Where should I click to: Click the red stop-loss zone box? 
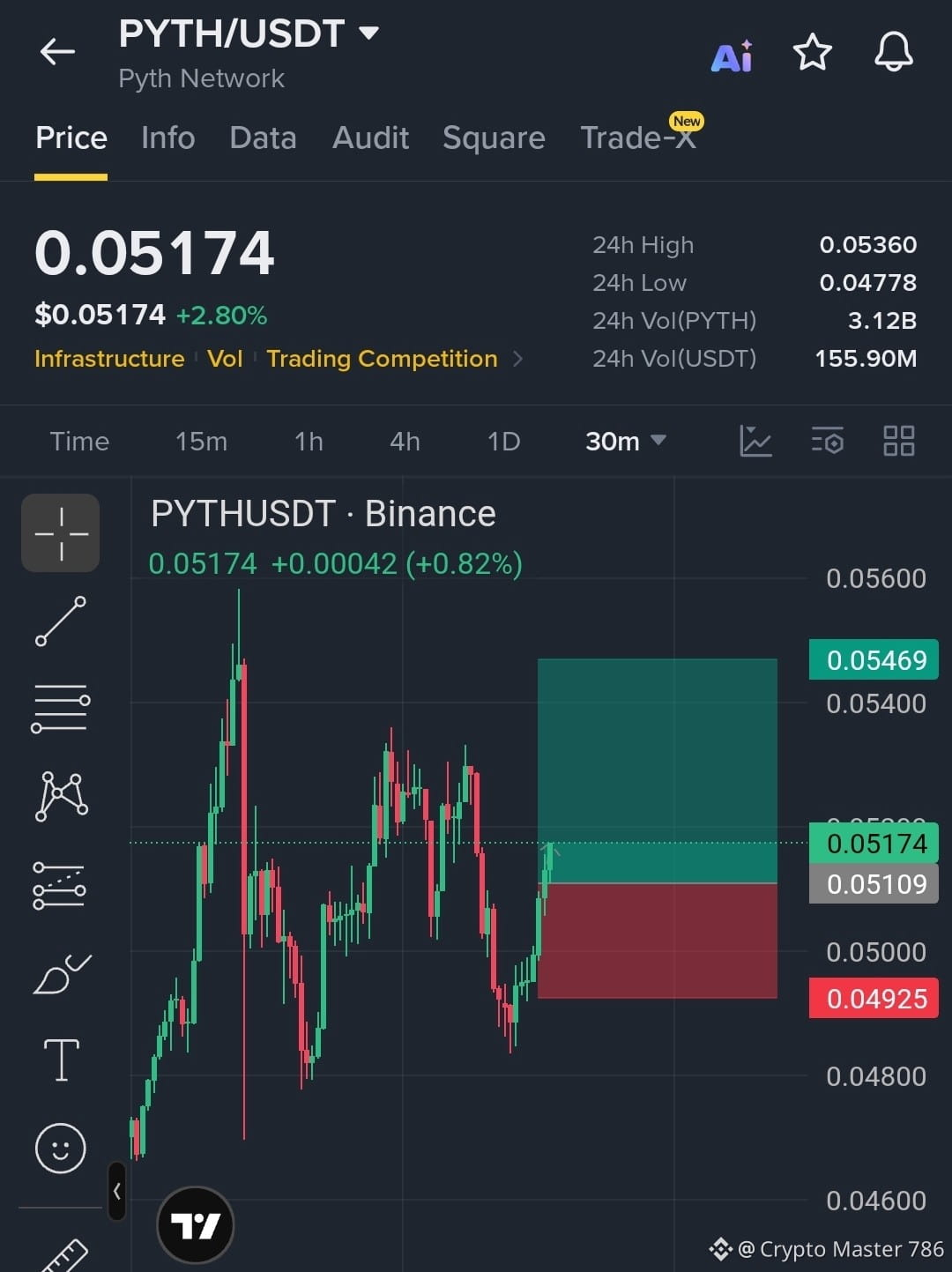pyautogui.click(x=658, y=941)
